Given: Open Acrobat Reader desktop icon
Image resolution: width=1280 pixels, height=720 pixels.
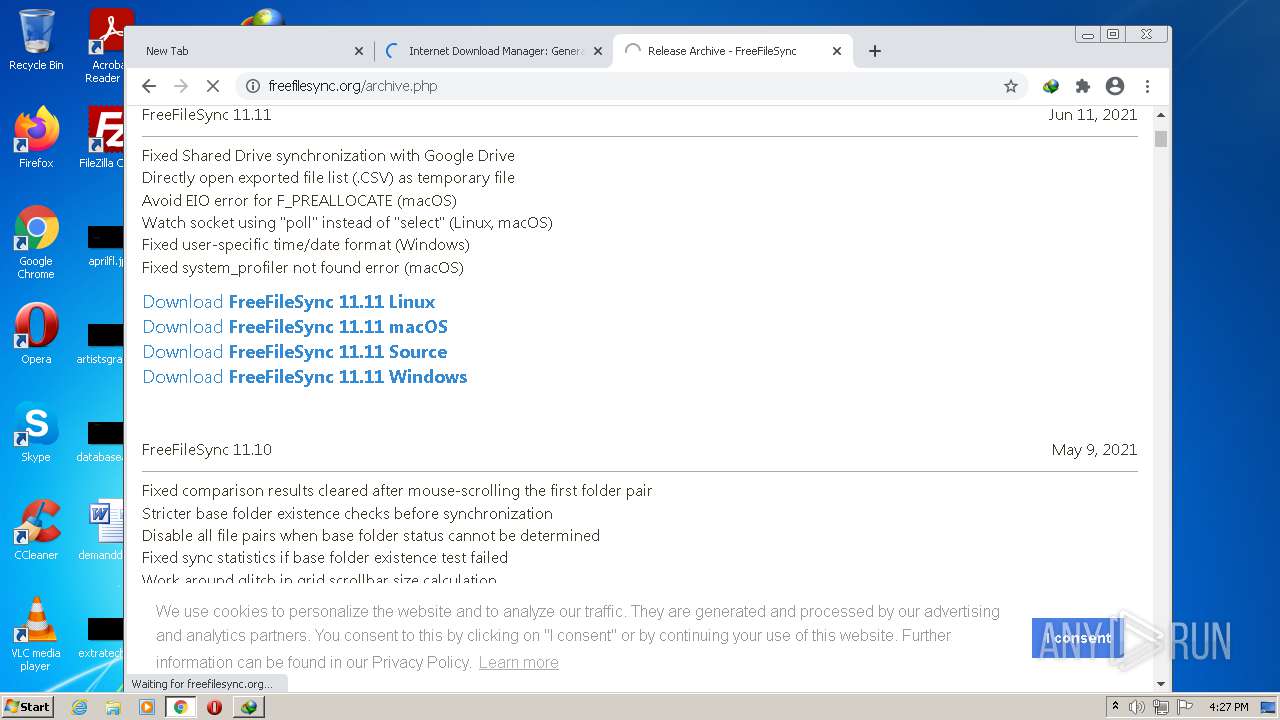Looking at the screenshot, I should pyautogui.click(x=106, y=45).
